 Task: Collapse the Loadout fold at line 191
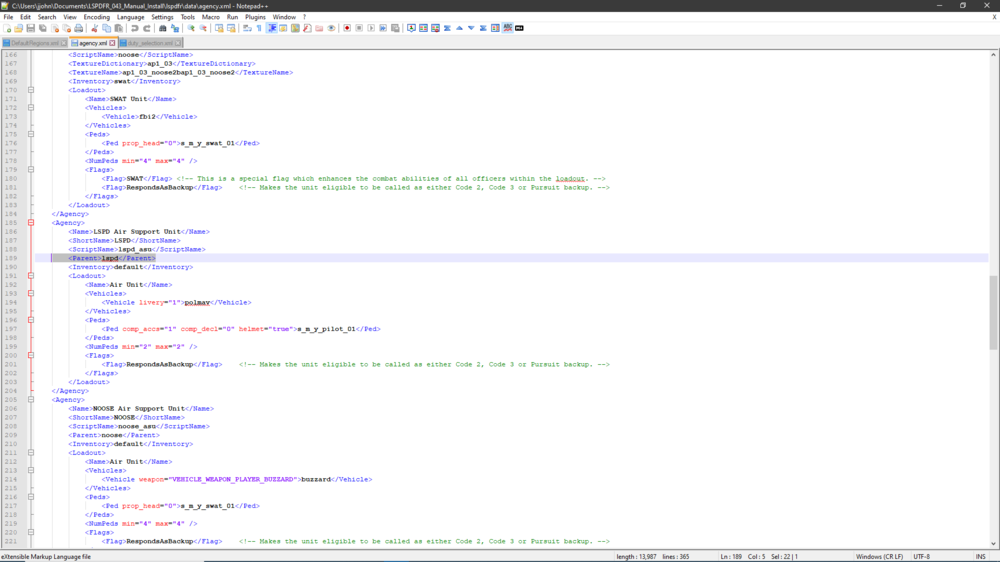31,276
